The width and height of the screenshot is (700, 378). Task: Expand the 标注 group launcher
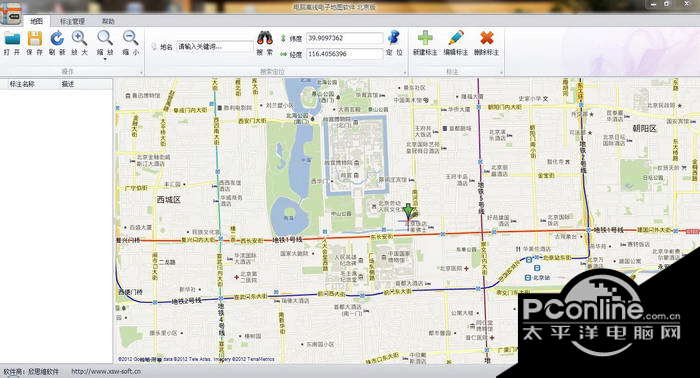click(x=501, y=72)
